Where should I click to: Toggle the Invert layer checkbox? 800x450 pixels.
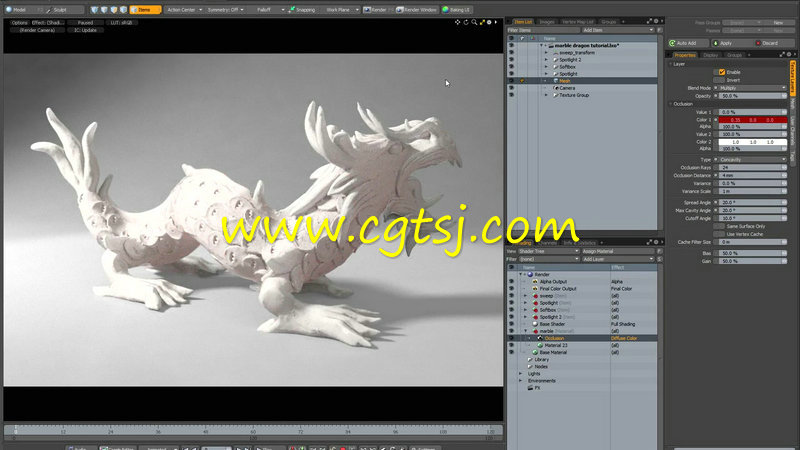719,80
